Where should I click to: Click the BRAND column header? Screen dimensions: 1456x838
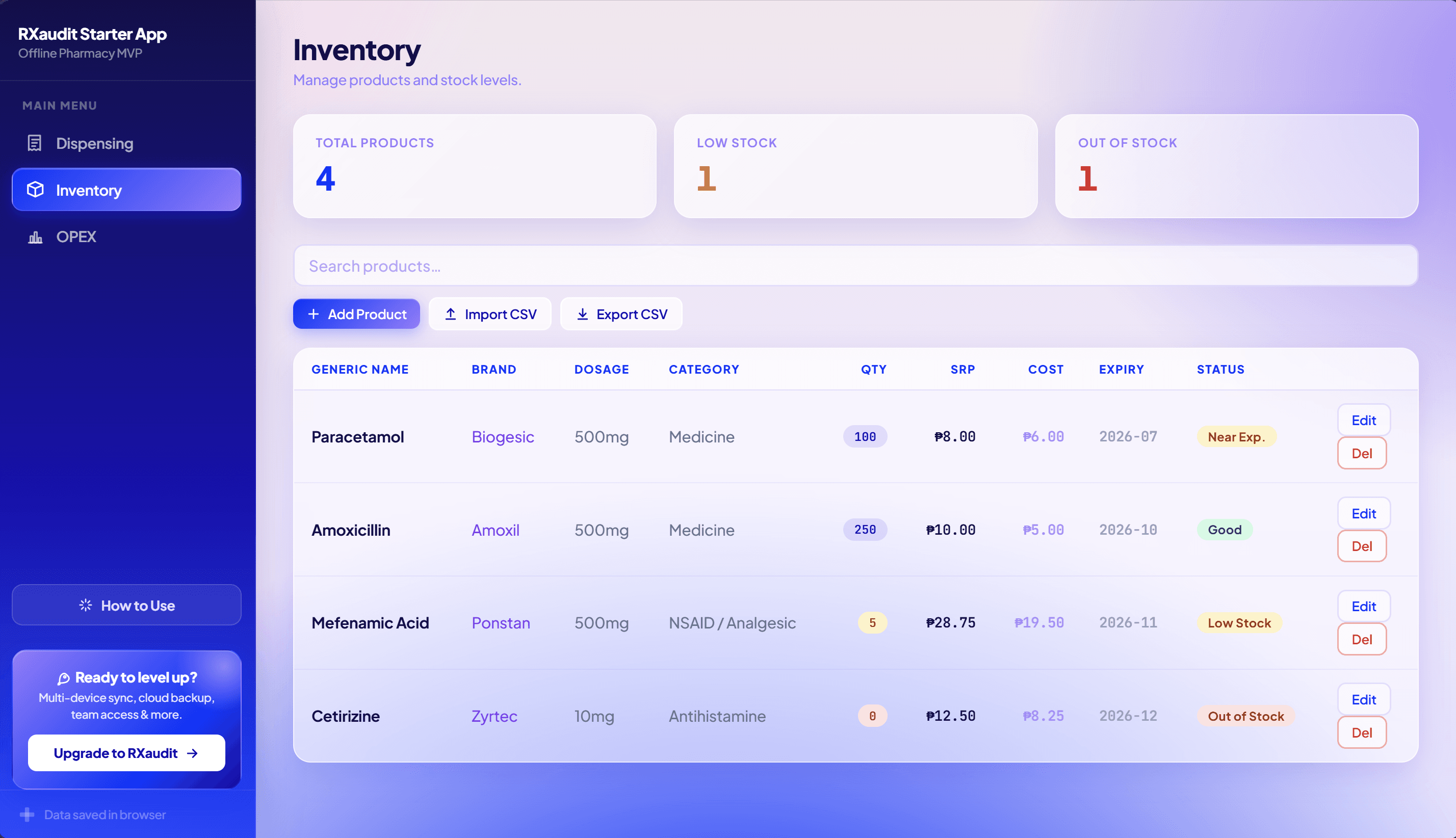tap(494, 370)
